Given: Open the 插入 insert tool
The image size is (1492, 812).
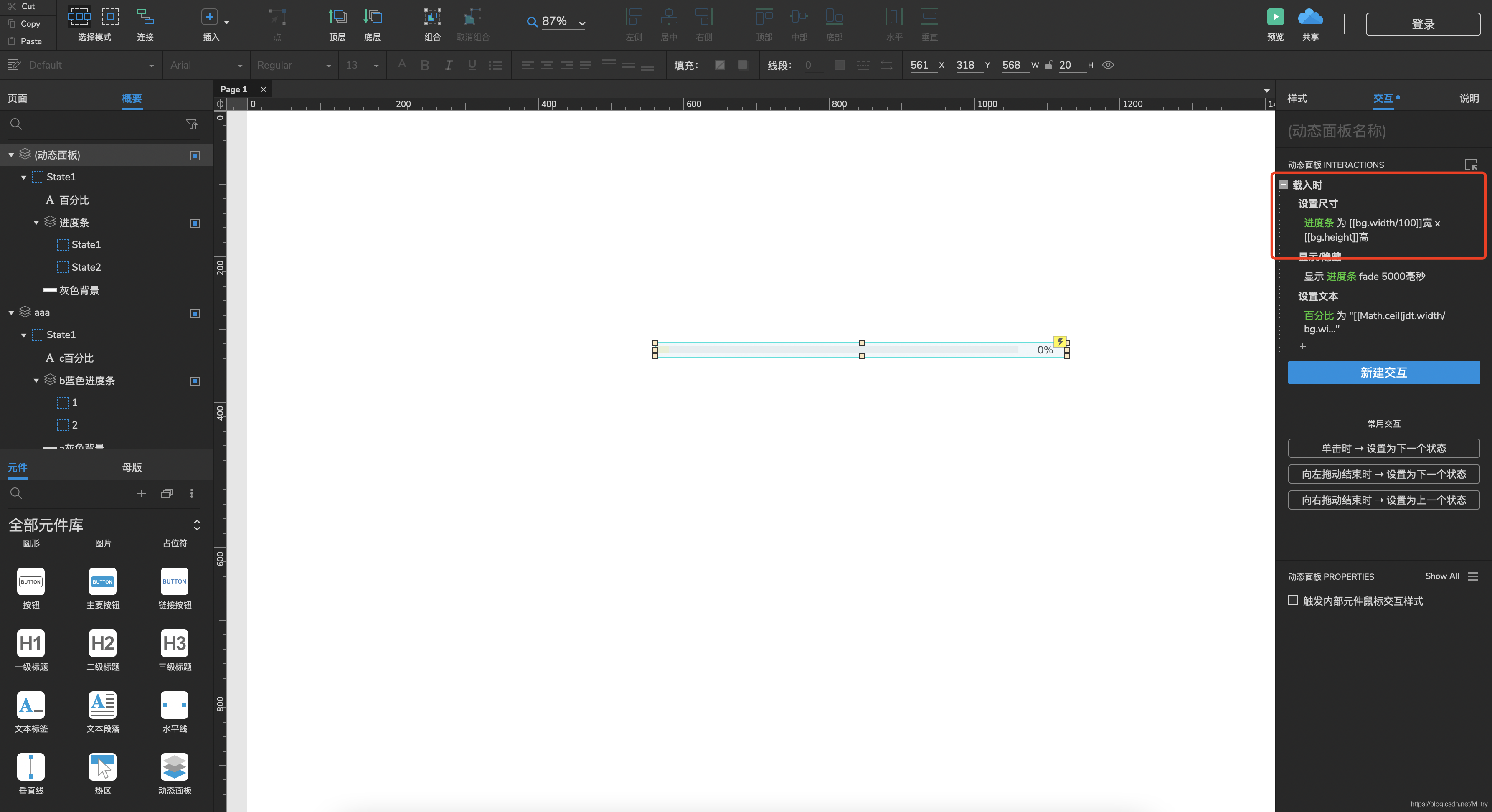Looking at the screenshot, I should pos(210,17).
